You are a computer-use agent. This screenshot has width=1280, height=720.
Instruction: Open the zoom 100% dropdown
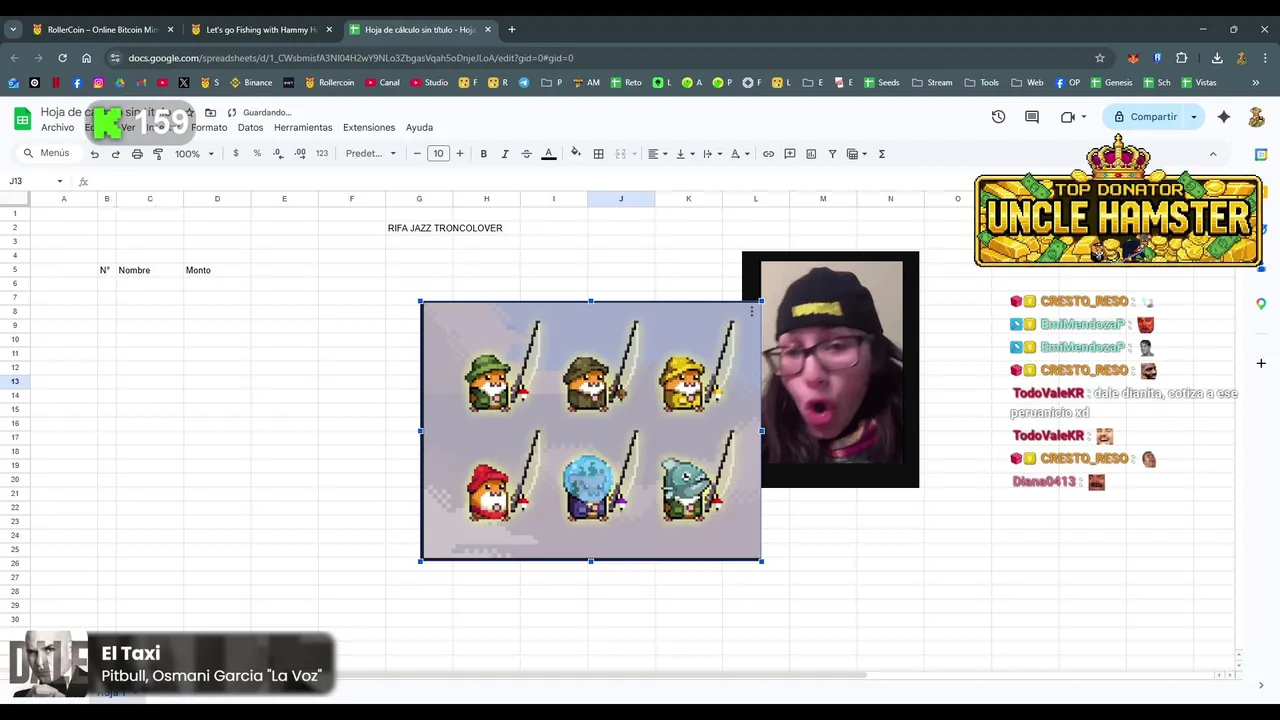tap(195, 154)
